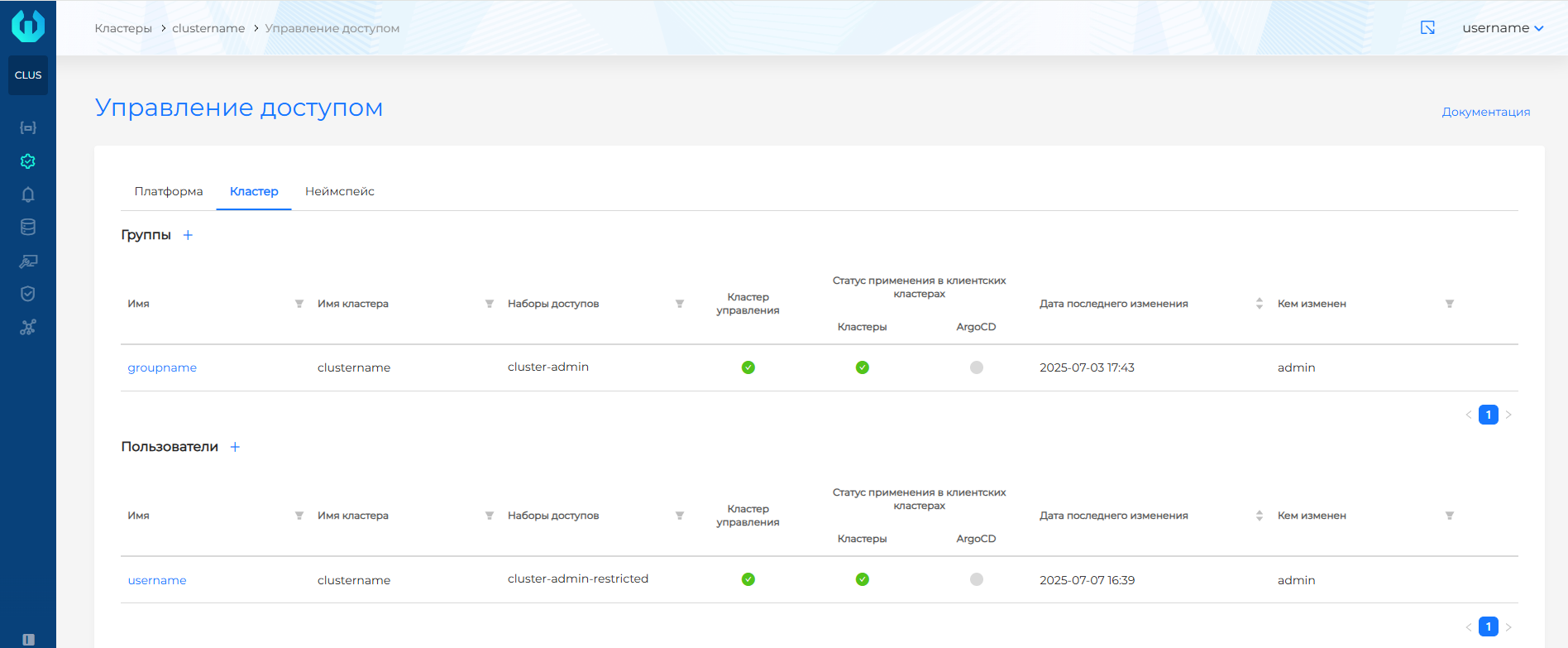The image size is (1568, 648).
Task: Open the bell notifications icon in sidebar
Action: point(28,194)
